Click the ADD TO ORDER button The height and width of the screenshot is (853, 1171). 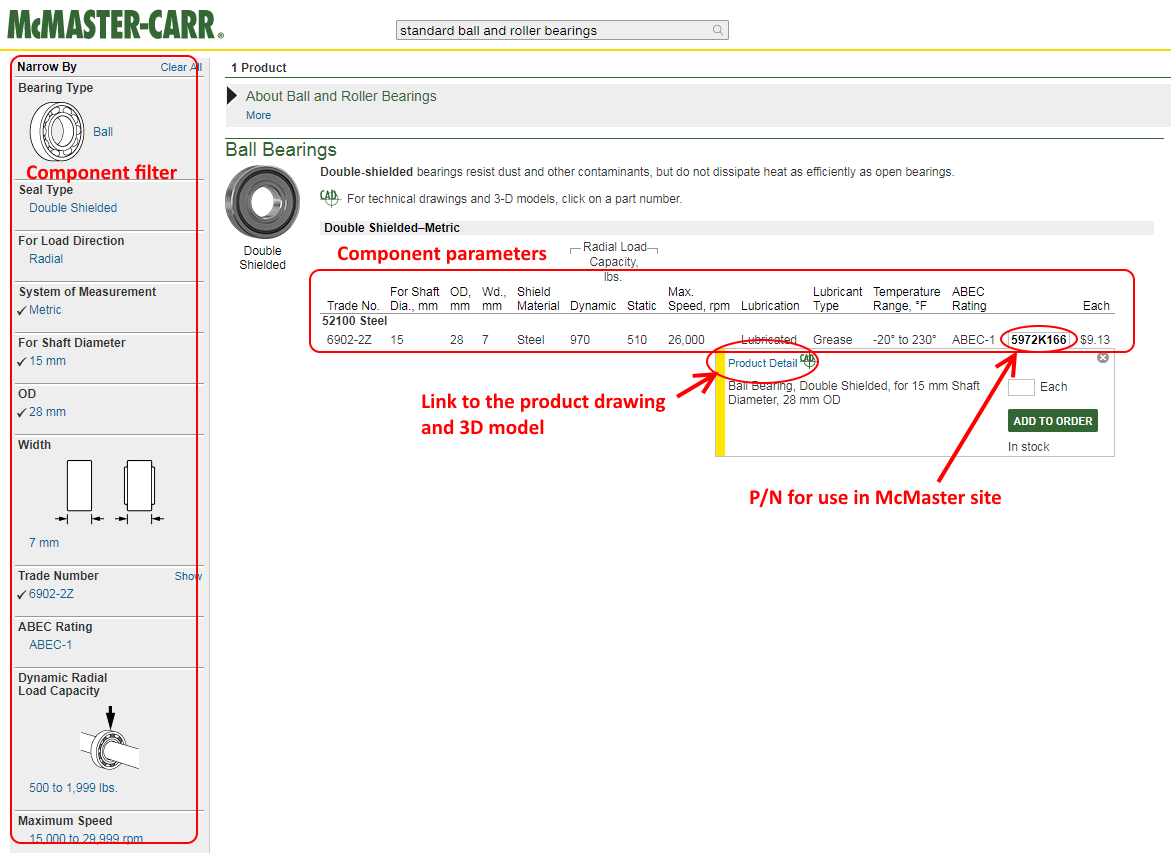tap(1052, 421)
